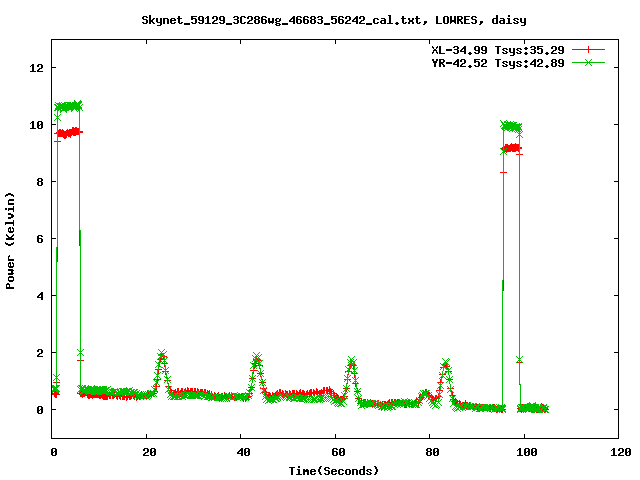Click the y-axis tick label 4

click(40, 296)
